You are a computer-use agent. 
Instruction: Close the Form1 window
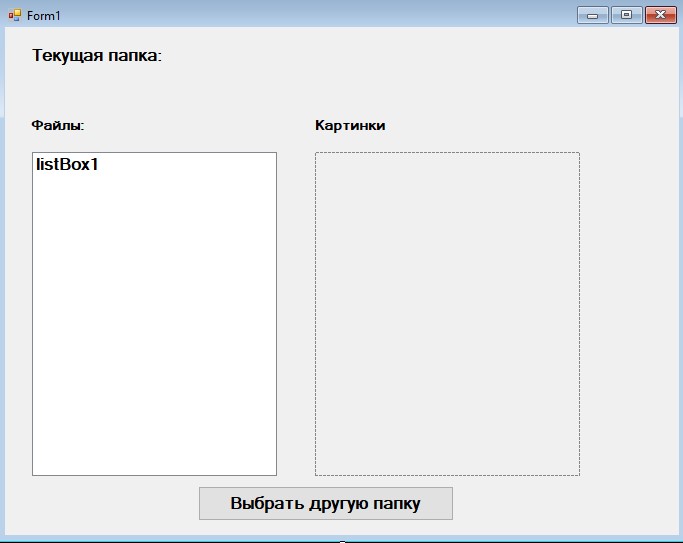tap(660, 15)
